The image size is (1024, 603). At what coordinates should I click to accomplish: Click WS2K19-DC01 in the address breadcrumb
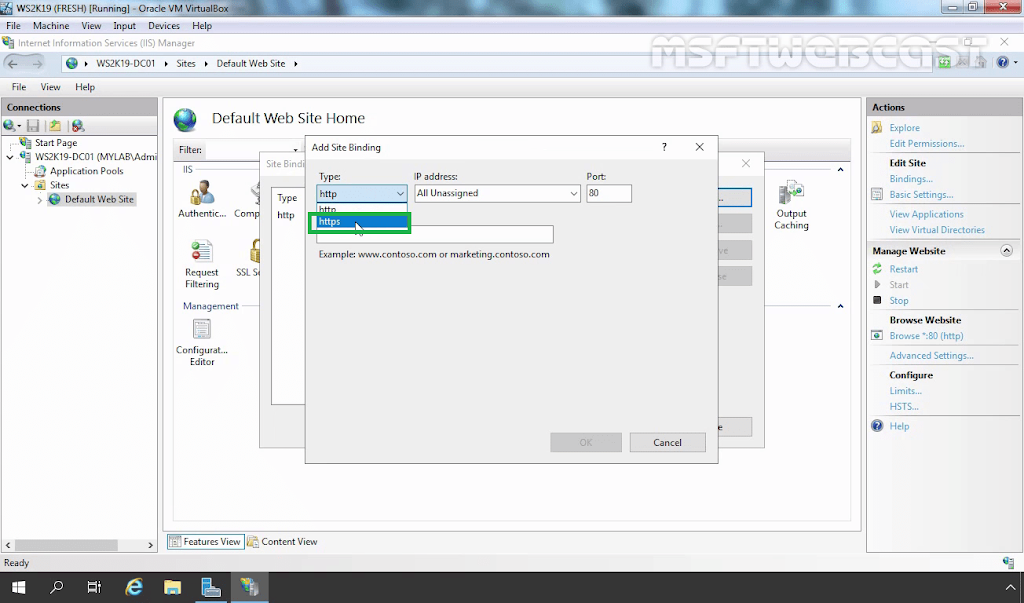(x=125, y=63)
